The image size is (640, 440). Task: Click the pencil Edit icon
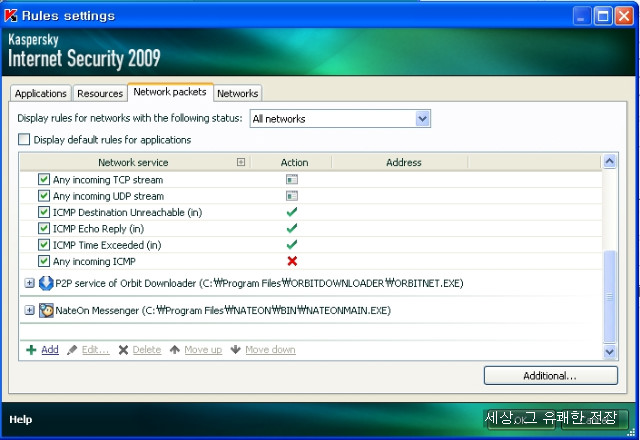[x=72, y=350]
